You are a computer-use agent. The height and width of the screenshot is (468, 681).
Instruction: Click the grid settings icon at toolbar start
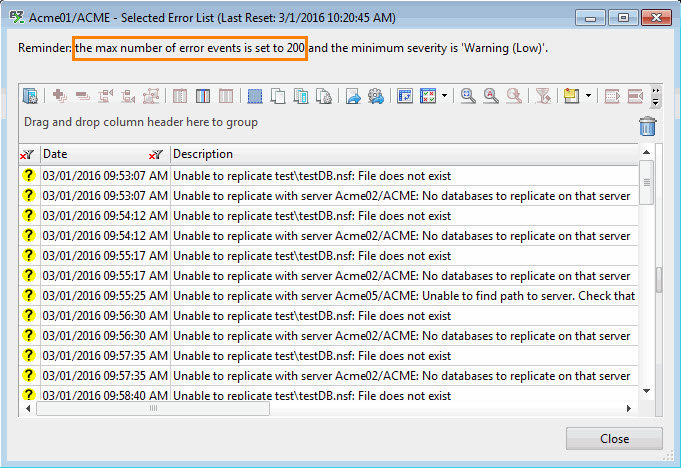pos(30,96)
